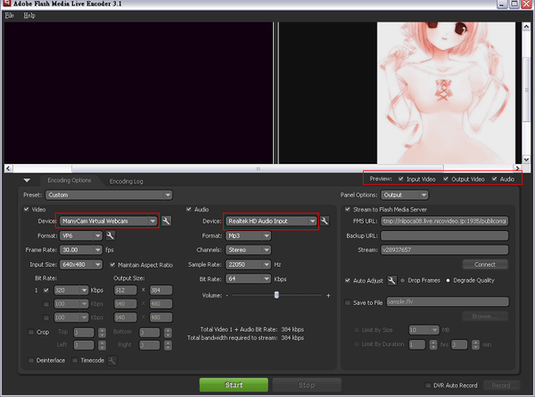Open the Frame Rate 30.00 dropdown
The width and height of the screenshot is (535, 397).
point(81,250)
